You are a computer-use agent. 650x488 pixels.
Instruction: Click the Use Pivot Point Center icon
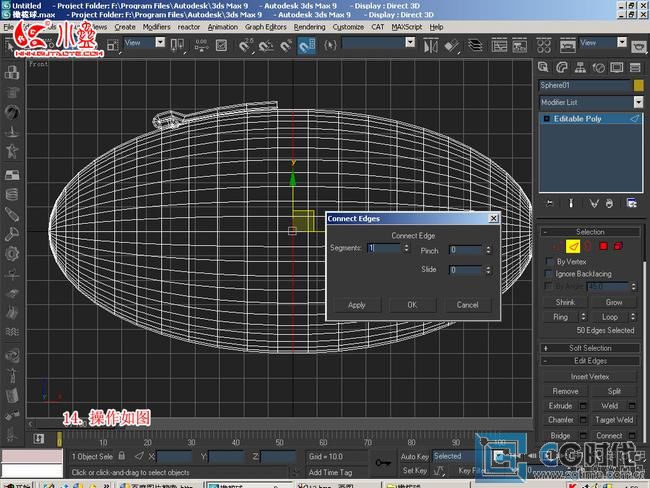[x=177, y=45]
